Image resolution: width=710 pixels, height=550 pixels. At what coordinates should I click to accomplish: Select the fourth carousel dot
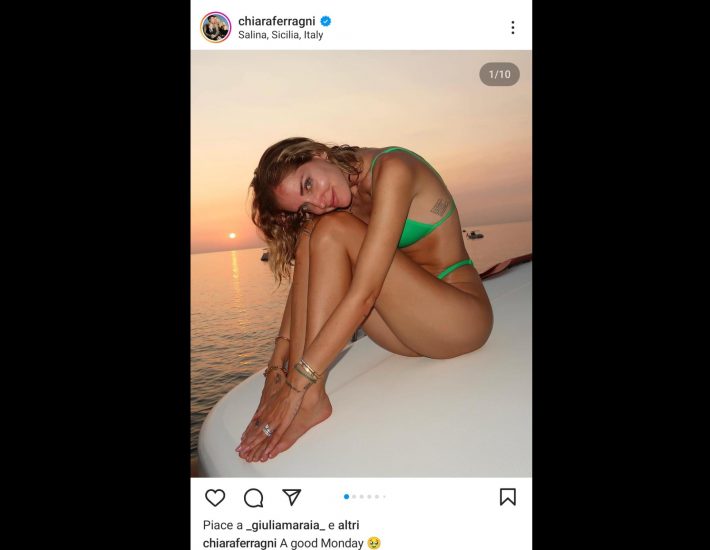369,497
